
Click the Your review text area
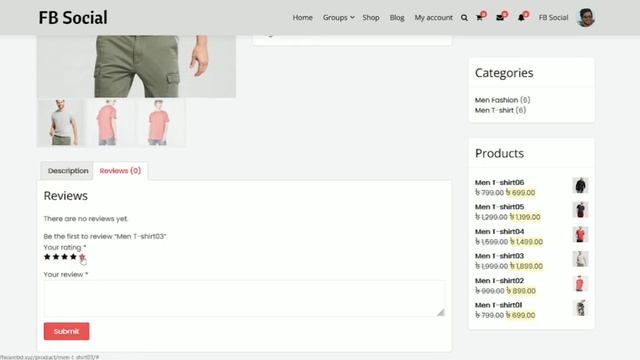coord(244,299)
